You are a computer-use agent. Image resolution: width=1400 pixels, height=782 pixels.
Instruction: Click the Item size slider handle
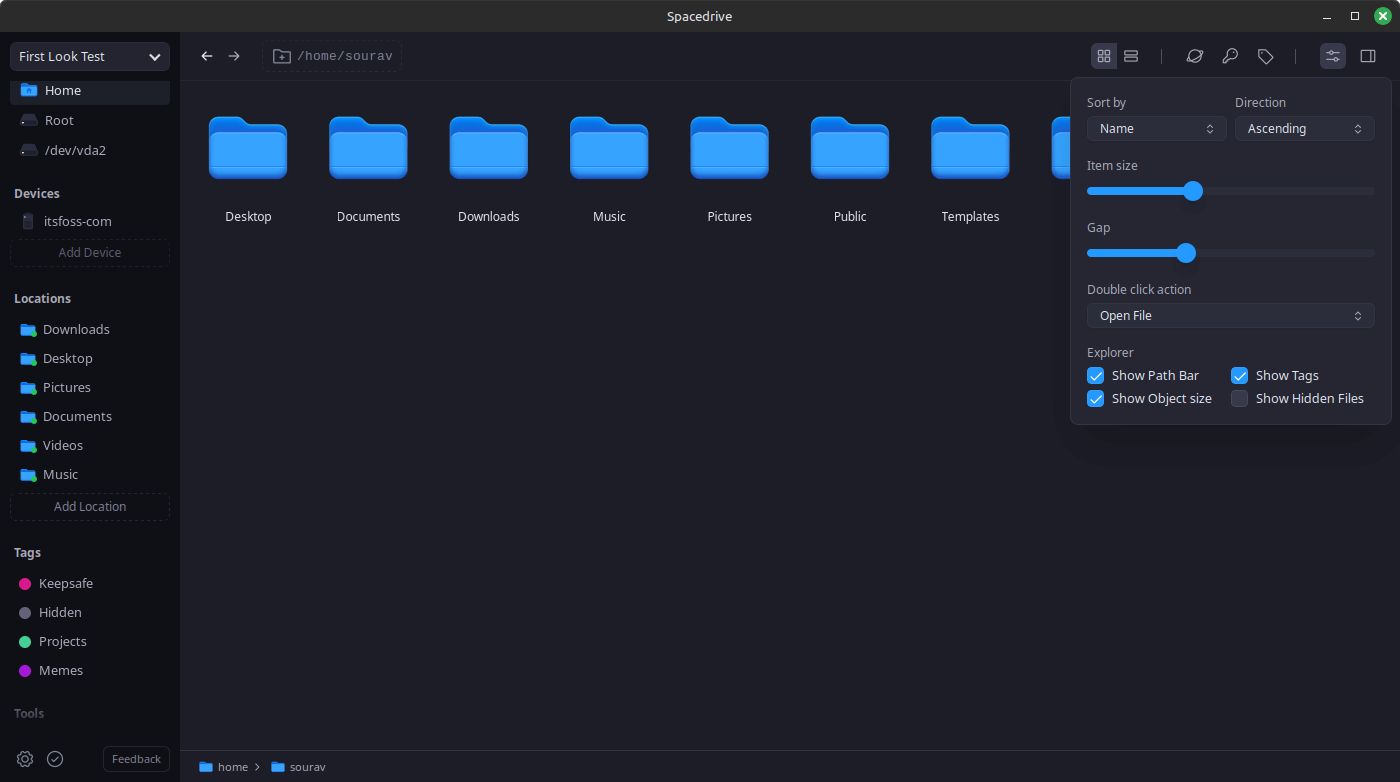click(1193, 191)
